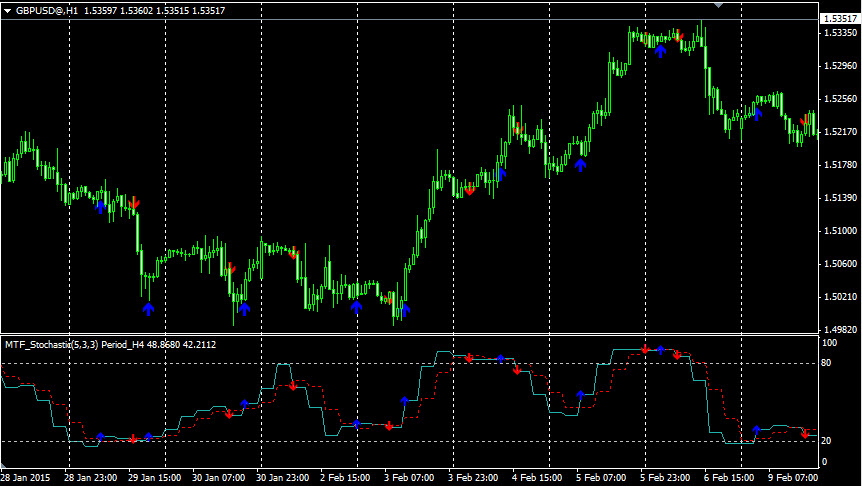
Task: Click the grey chart shift marker triangle
Action: click(718, 5)
